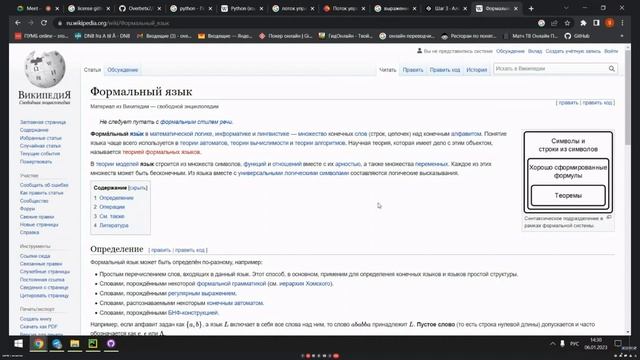Open Windows Start menu
The height and width of the screenshot is (360, 640).
point(18,344)
